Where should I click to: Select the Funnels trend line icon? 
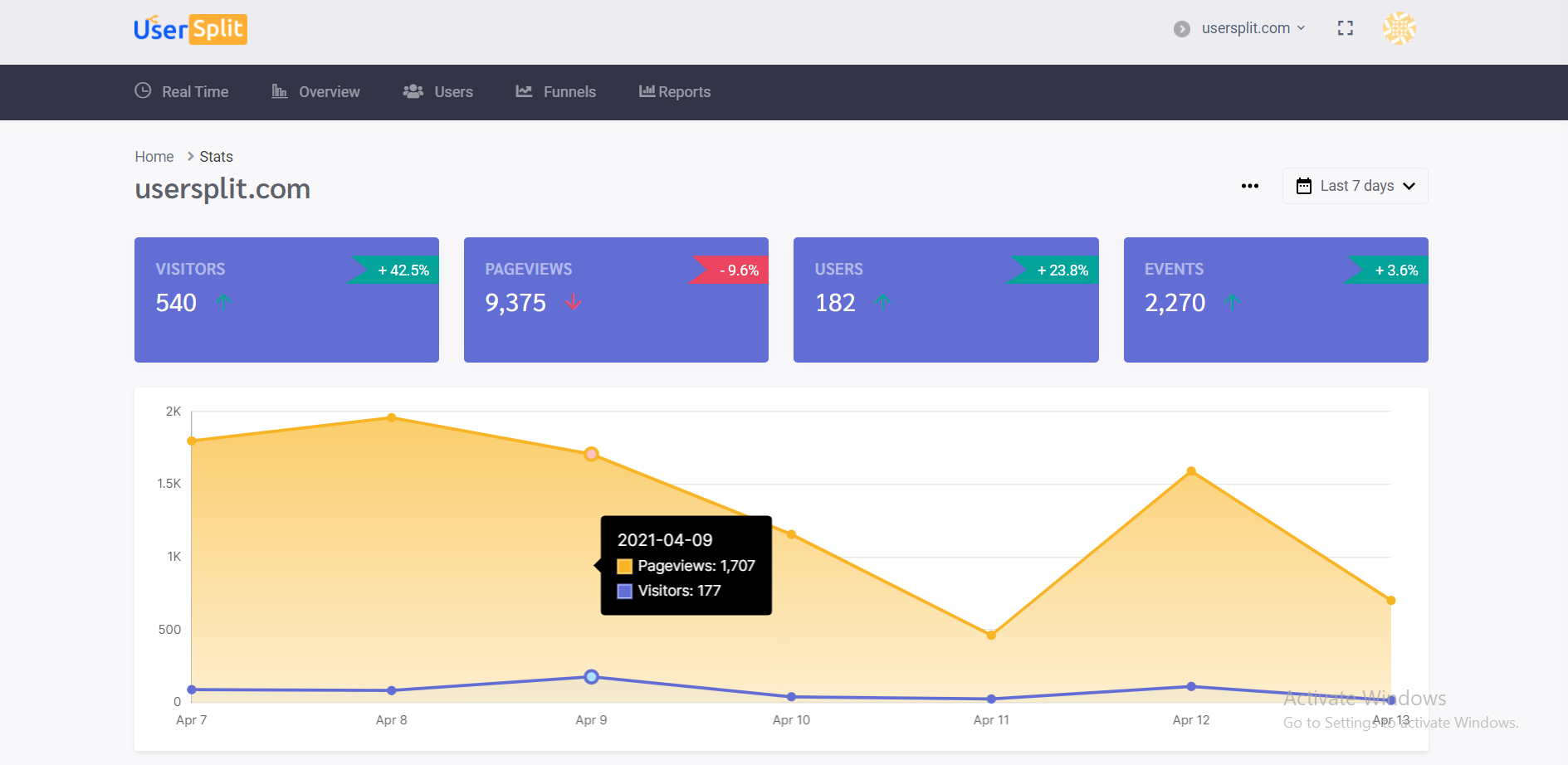[523, 91]
